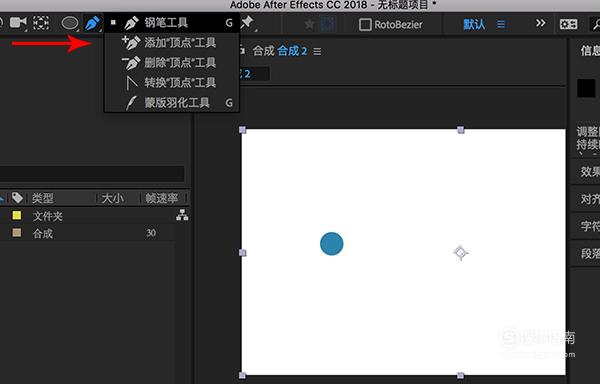Click the dashed rectangle icon beside star
Screen dimensions: 600x384
(327, 24)
